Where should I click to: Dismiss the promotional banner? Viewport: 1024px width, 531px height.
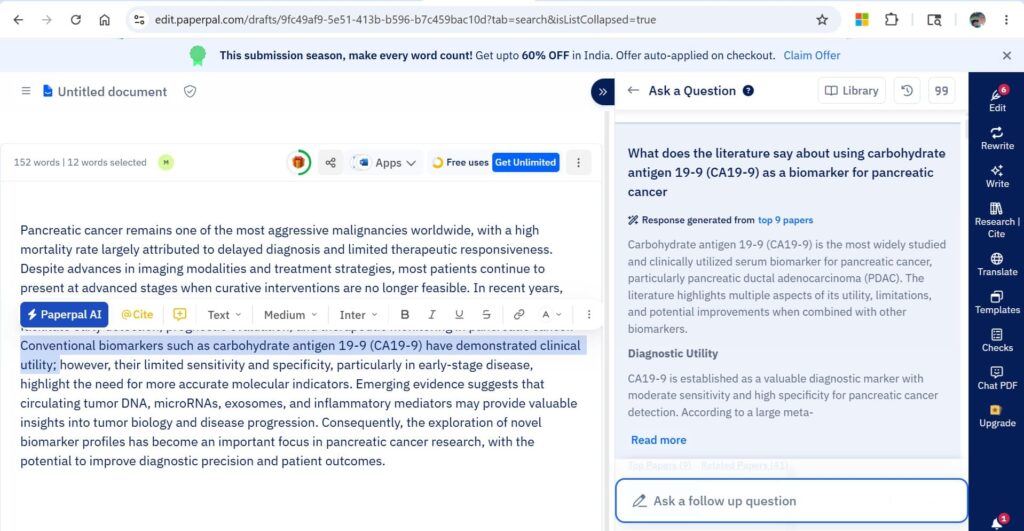(x=1006, y=56)
